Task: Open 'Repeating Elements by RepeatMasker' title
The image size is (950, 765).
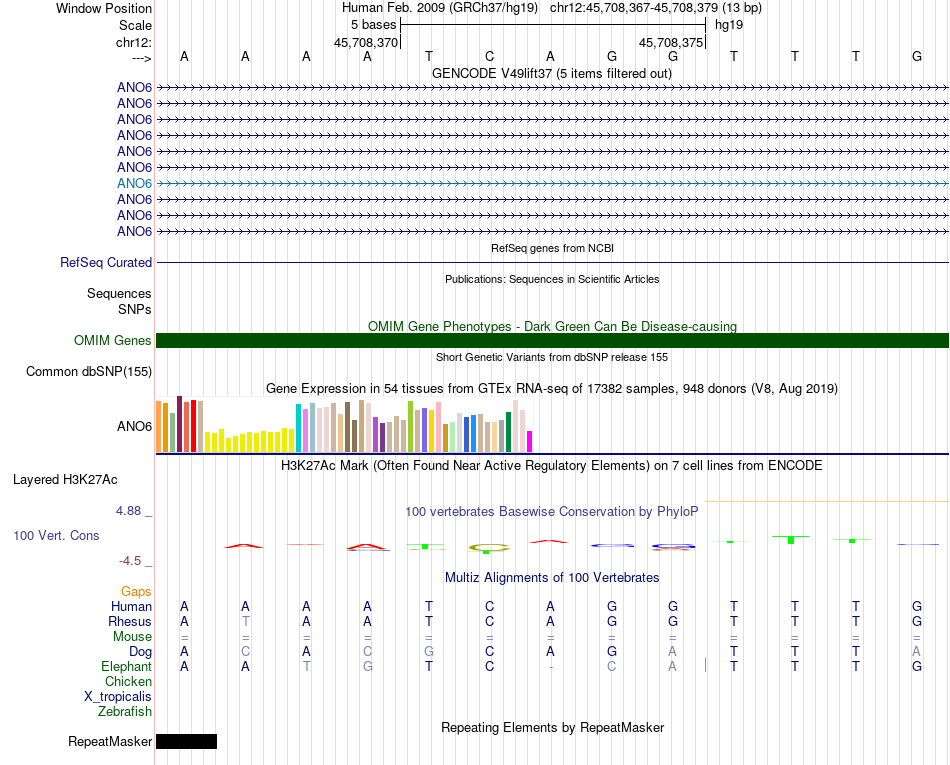Action: click(x=552, y=727)
